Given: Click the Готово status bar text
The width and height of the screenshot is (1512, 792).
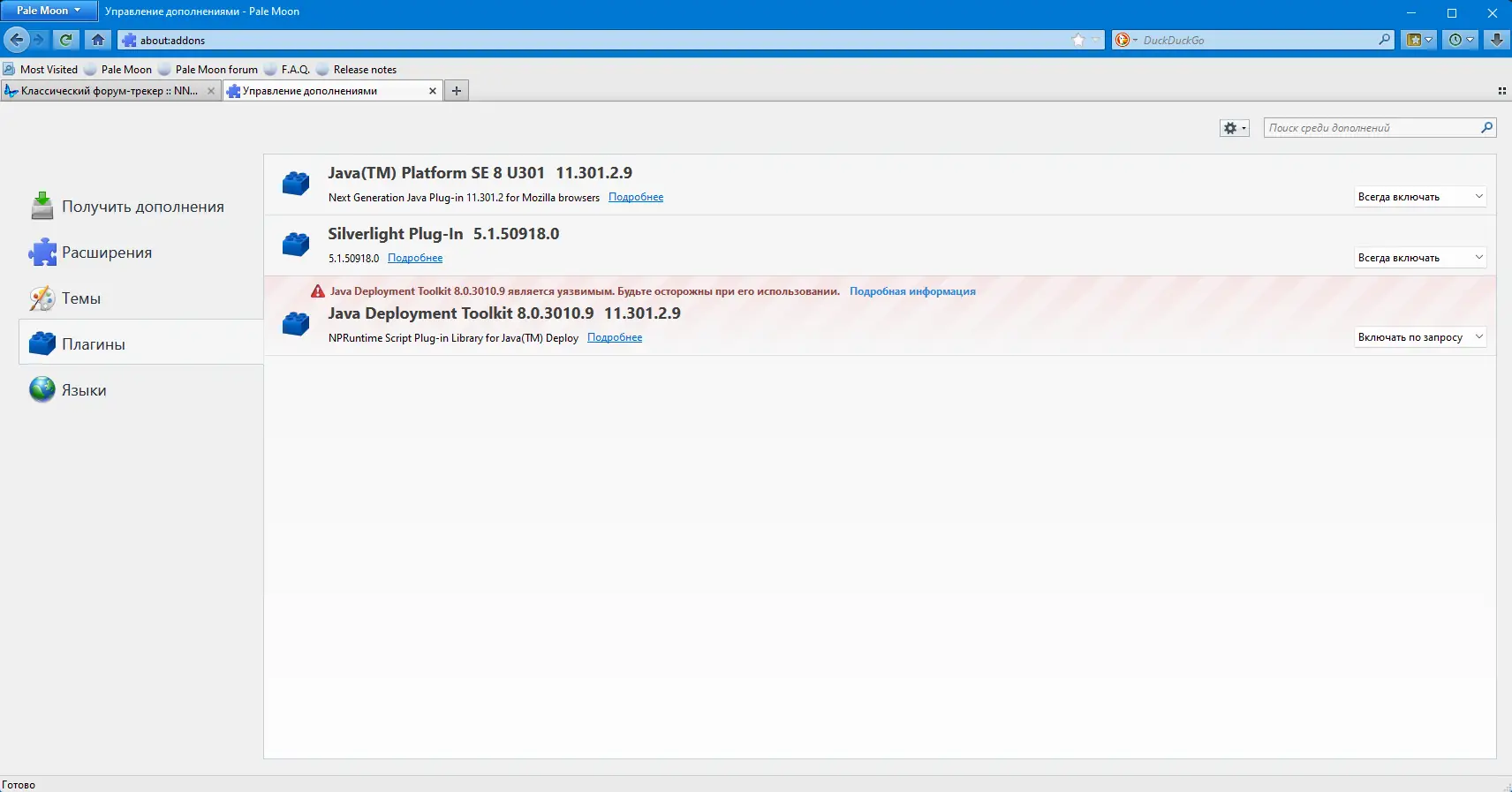Looking at the screenshot, I should point(19,784).
